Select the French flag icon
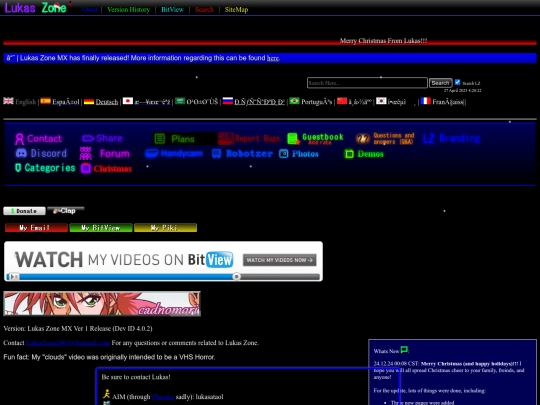The height and width of the screenshot is (405, 540). click(x=426, y=101)
